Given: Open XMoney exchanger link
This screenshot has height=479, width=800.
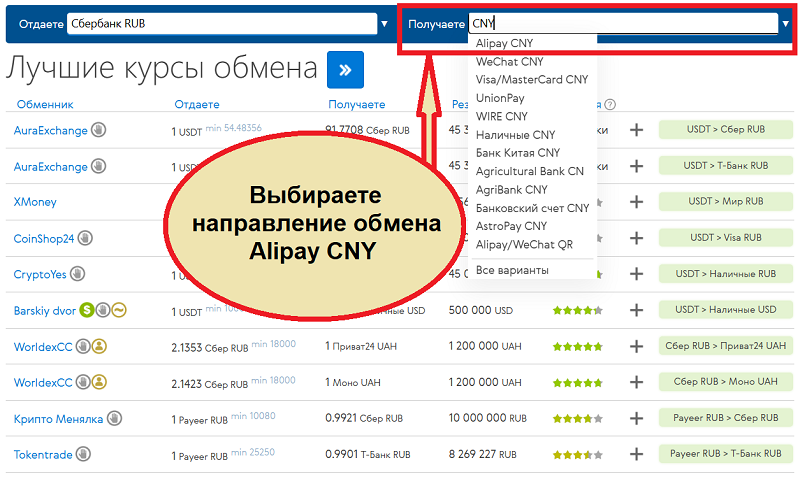Looking at the screenshot, I should [x=35, y=202].
